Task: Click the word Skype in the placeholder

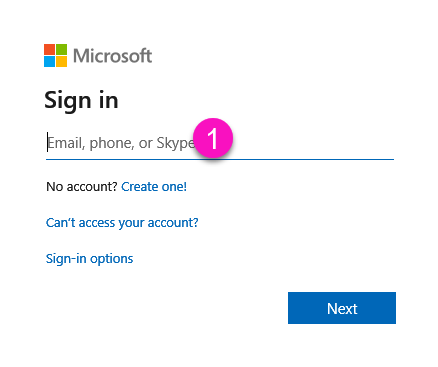Action: (175, 143)
